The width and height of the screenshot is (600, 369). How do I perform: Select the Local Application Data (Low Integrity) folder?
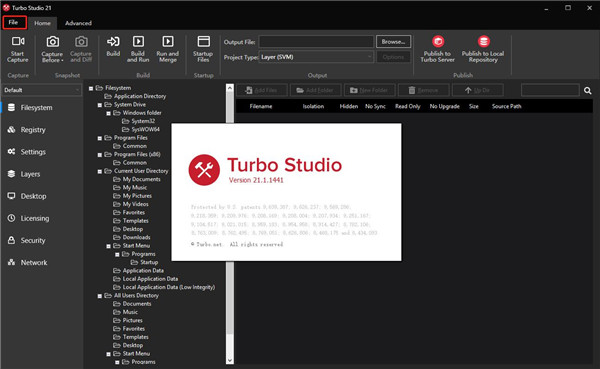coord(164,287)
